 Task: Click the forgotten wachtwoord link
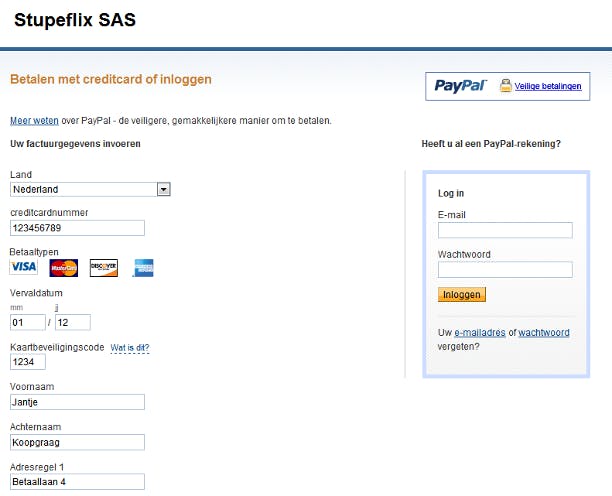[544, 333]
